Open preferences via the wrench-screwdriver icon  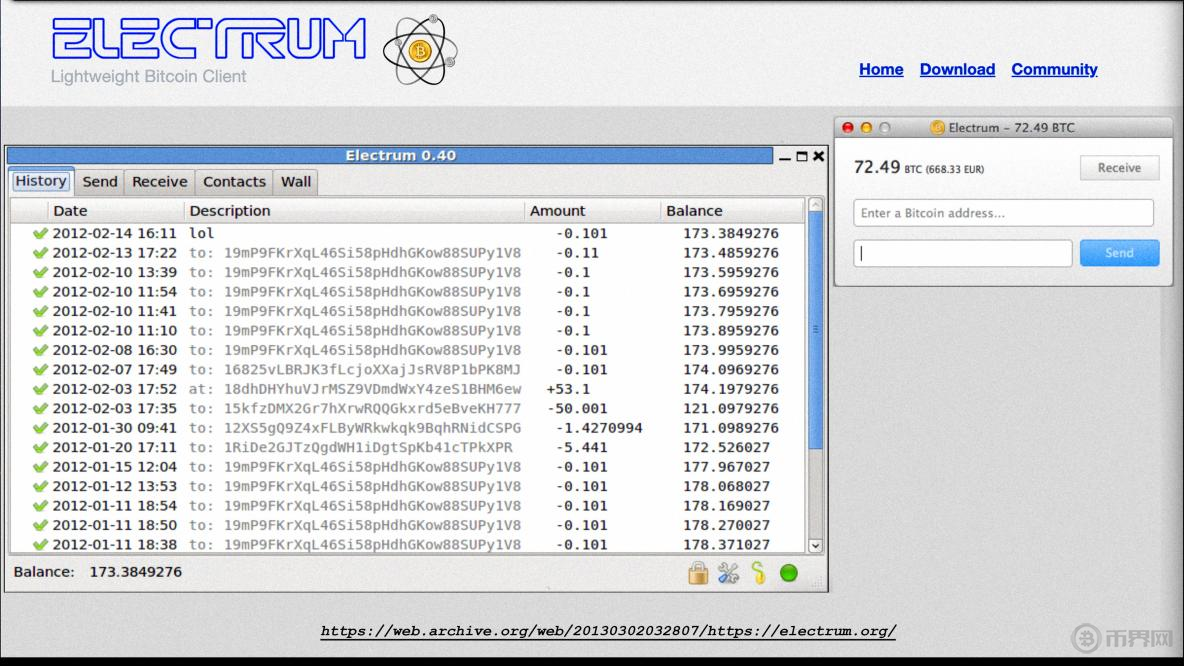728,573
